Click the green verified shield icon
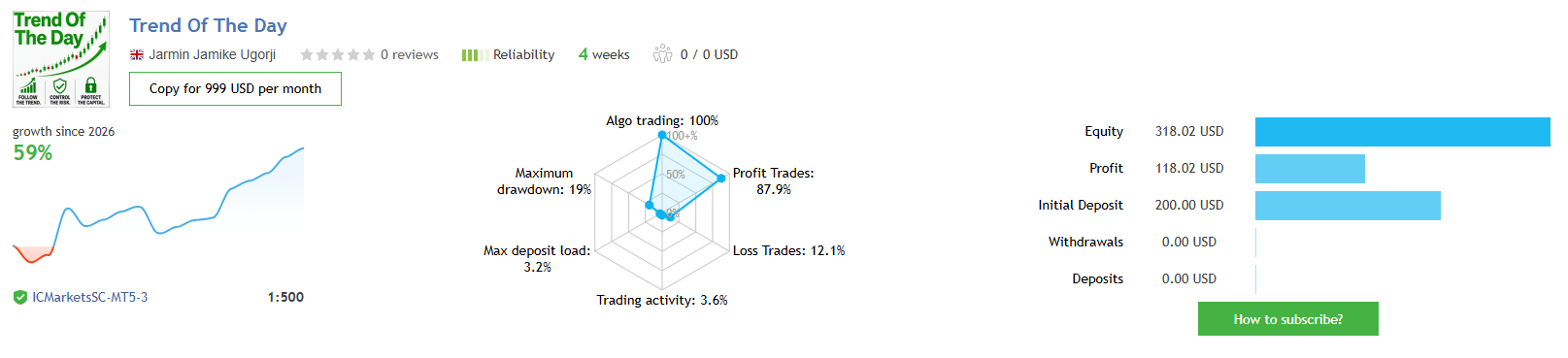 [x=20, y=298]
